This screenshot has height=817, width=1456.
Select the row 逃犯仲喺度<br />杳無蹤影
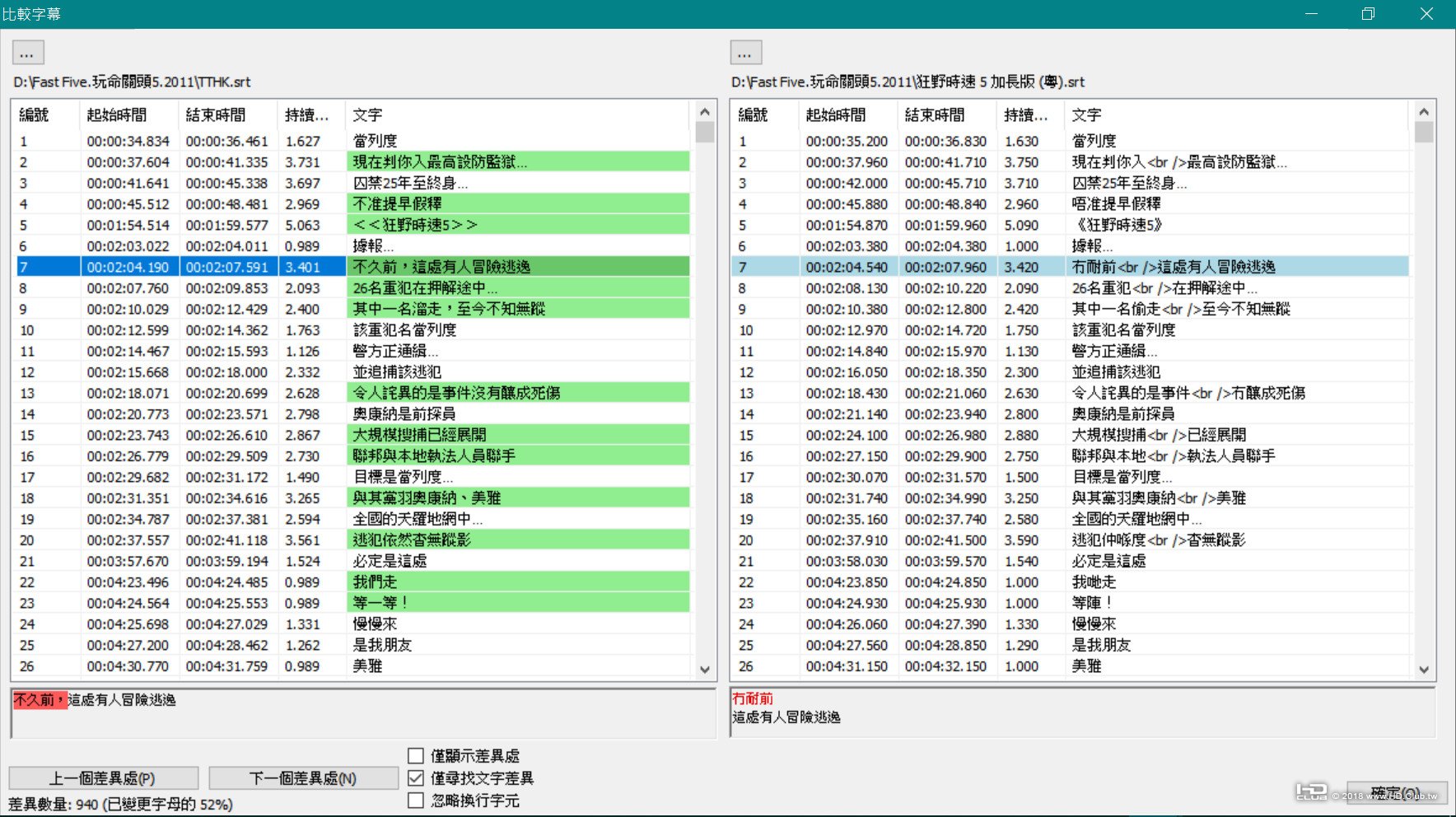pyautogui.click(x=1071, y=540)
